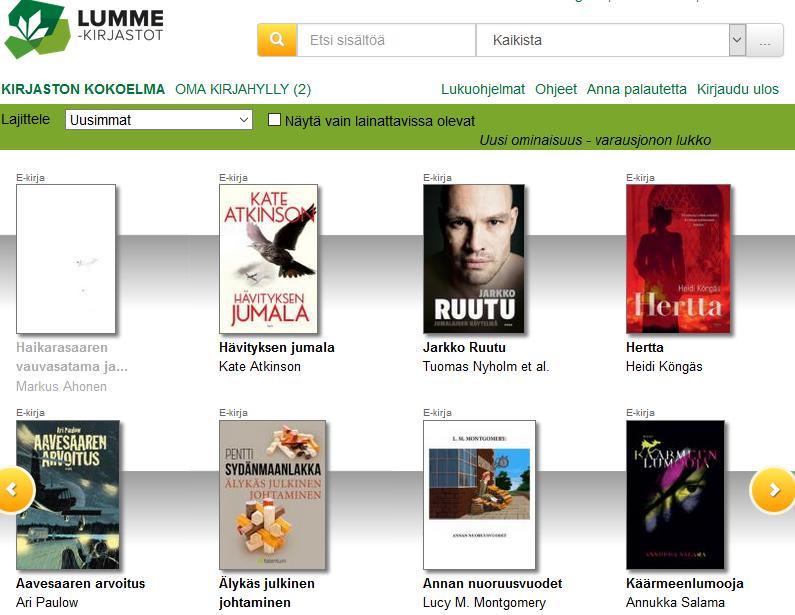Open Uusi ominaisuus - varausjonon lukko notice
This screenshot has width=795, height=615.
coord(595,140)
